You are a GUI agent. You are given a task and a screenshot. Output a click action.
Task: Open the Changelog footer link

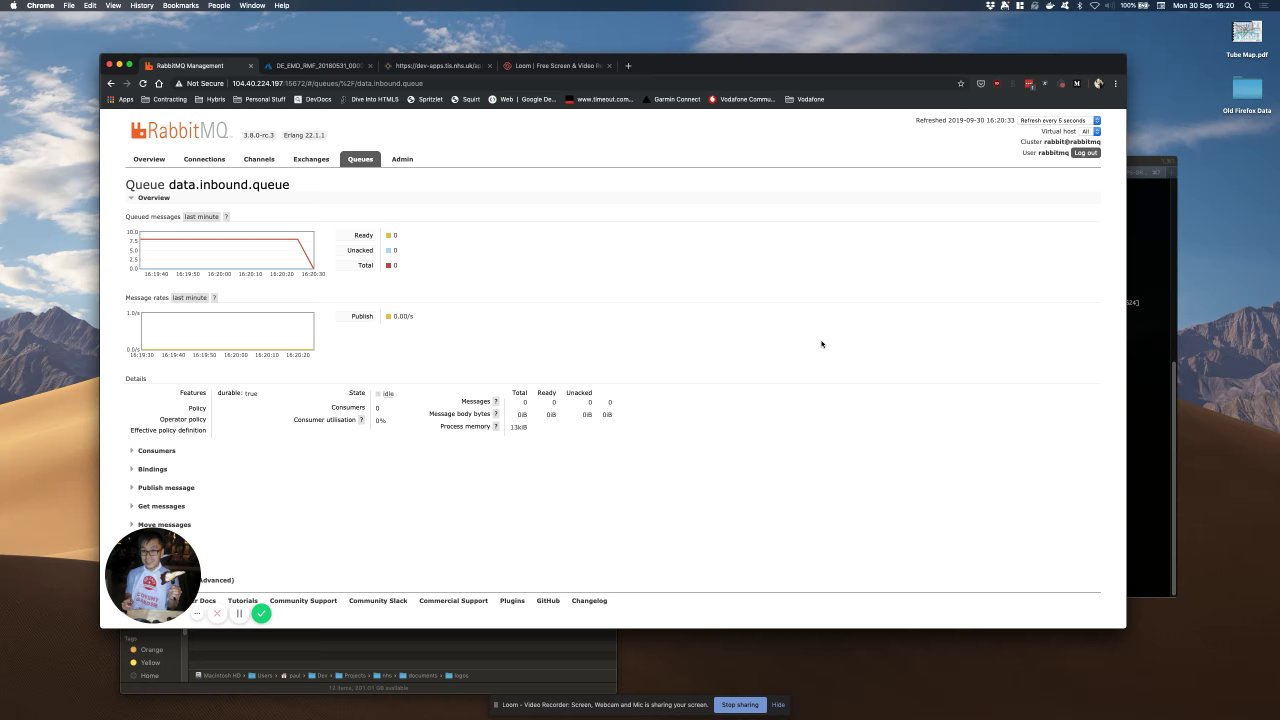click(589, 601)
